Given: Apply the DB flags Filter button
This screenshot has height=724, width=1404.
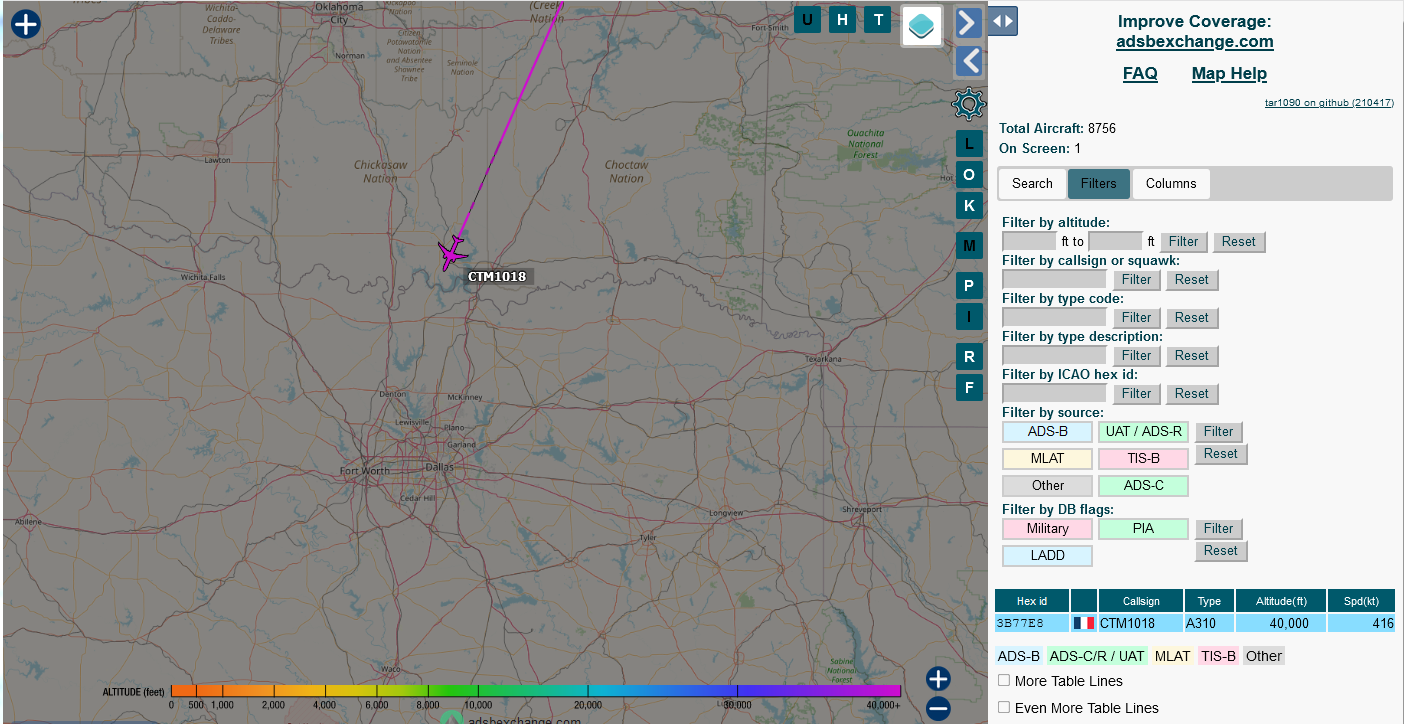Looking at the screenshot, I should pos(1219,529).
